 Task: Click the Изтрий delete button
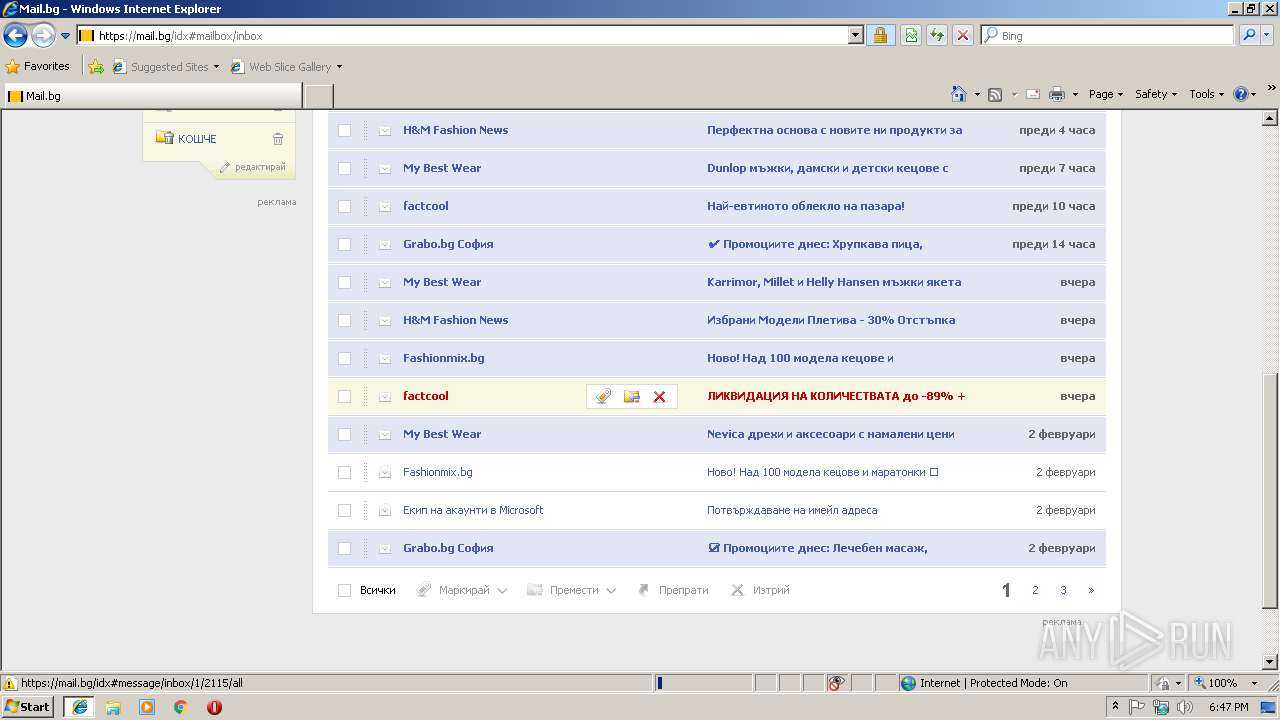click(x=760, y=590)
